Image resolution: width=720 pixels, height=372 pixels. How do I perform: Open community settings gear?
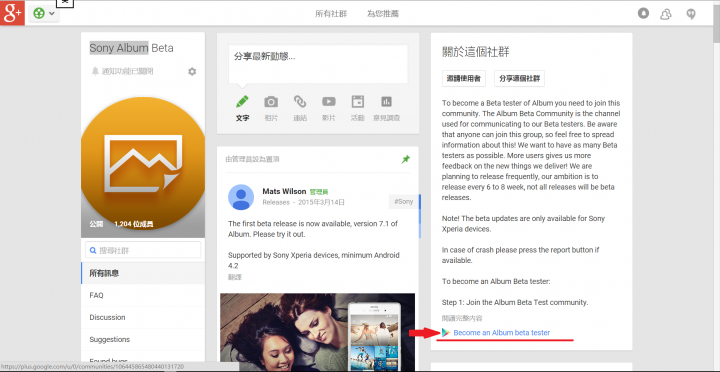click(192, 72)
